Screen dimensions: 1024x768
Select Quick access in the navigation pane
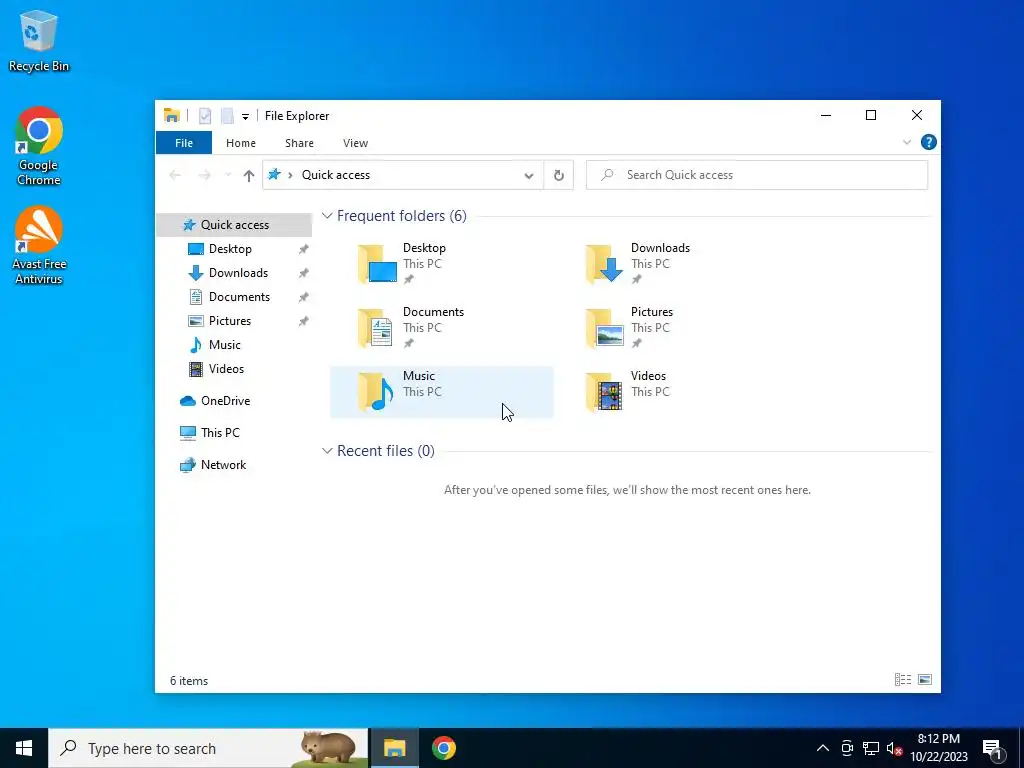(x=234, y=225)
